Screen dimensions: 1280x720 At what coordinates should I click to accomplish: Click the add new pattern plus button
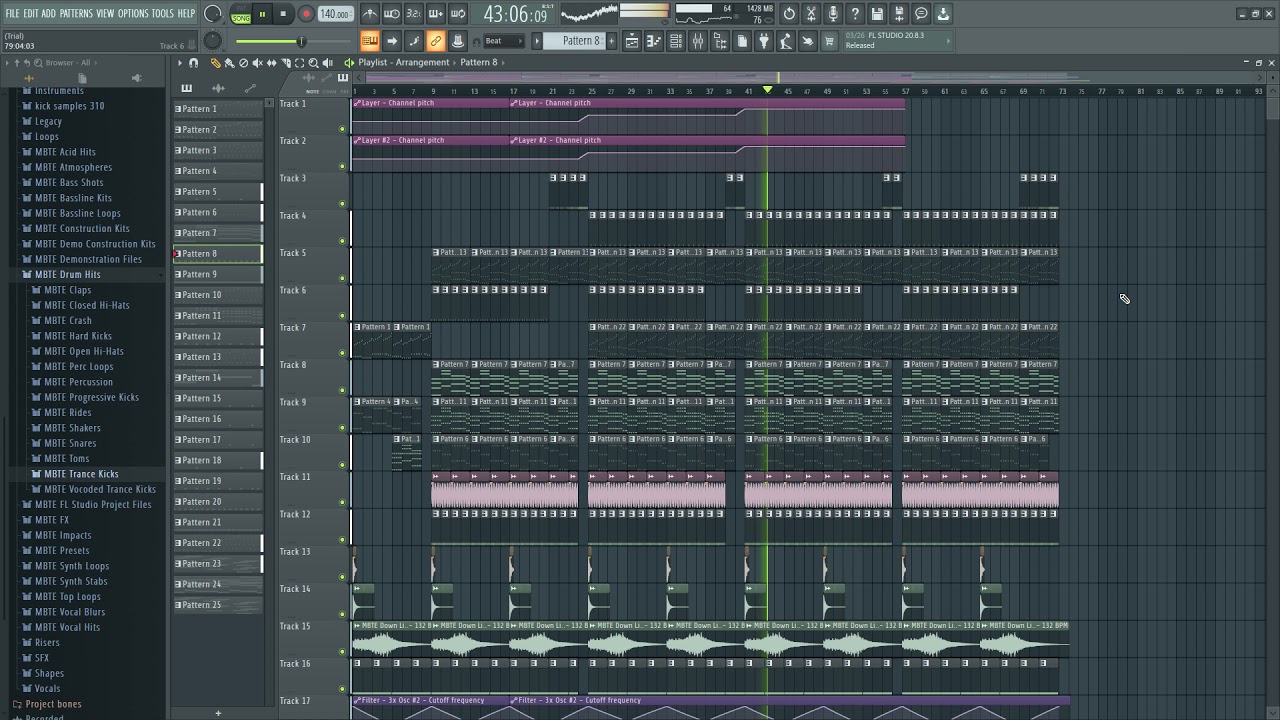tap(218, 713)
